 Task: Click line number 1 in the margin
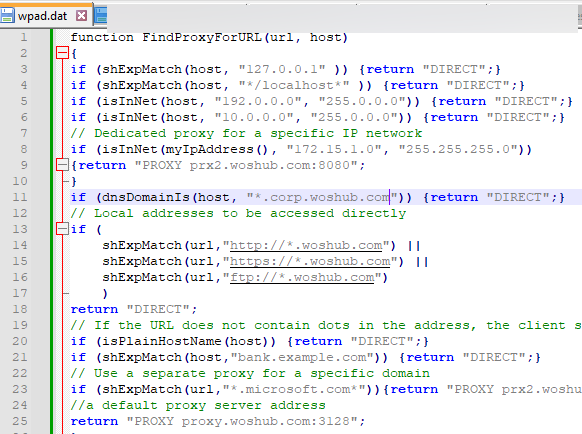click(x=24, y=37)
